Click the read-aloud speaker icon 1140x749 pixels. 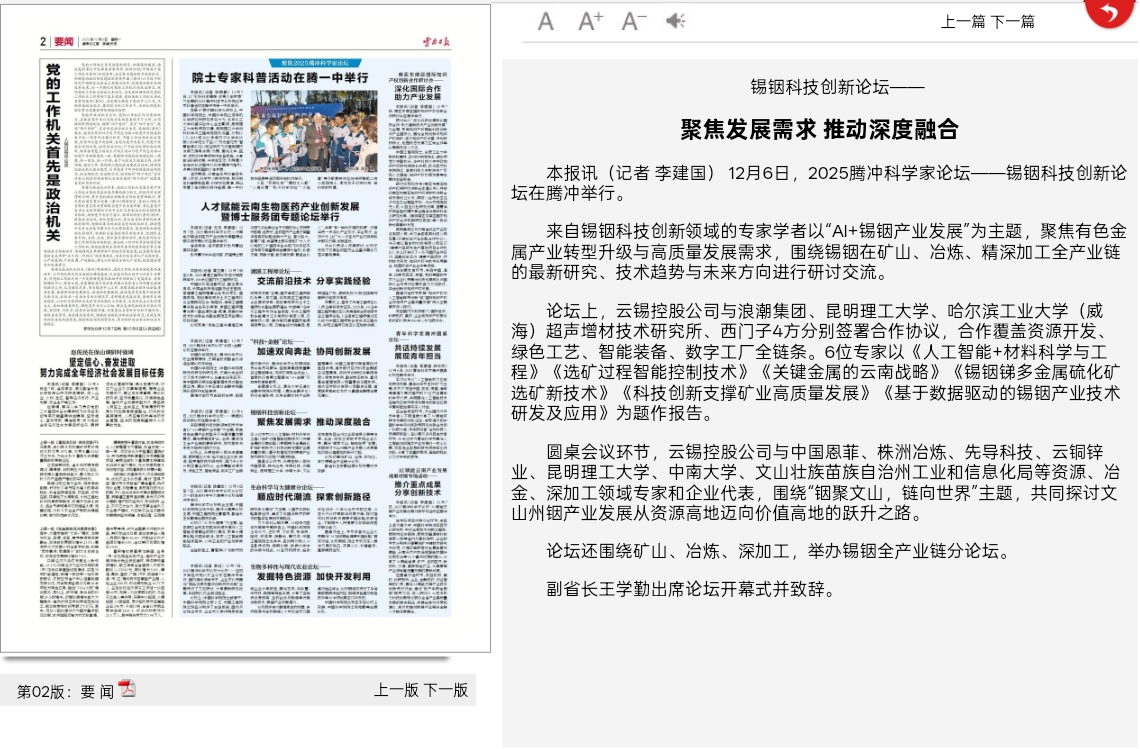pos(677,21)
